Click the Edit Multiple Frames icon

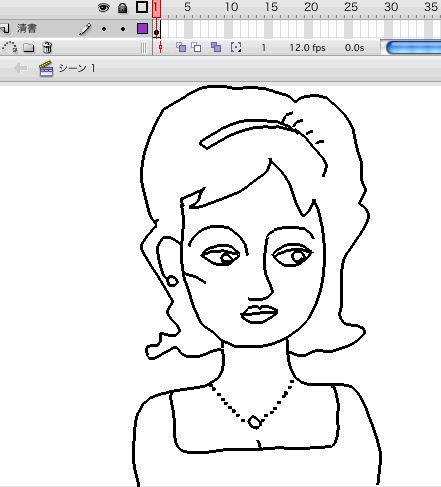point(216,47)
